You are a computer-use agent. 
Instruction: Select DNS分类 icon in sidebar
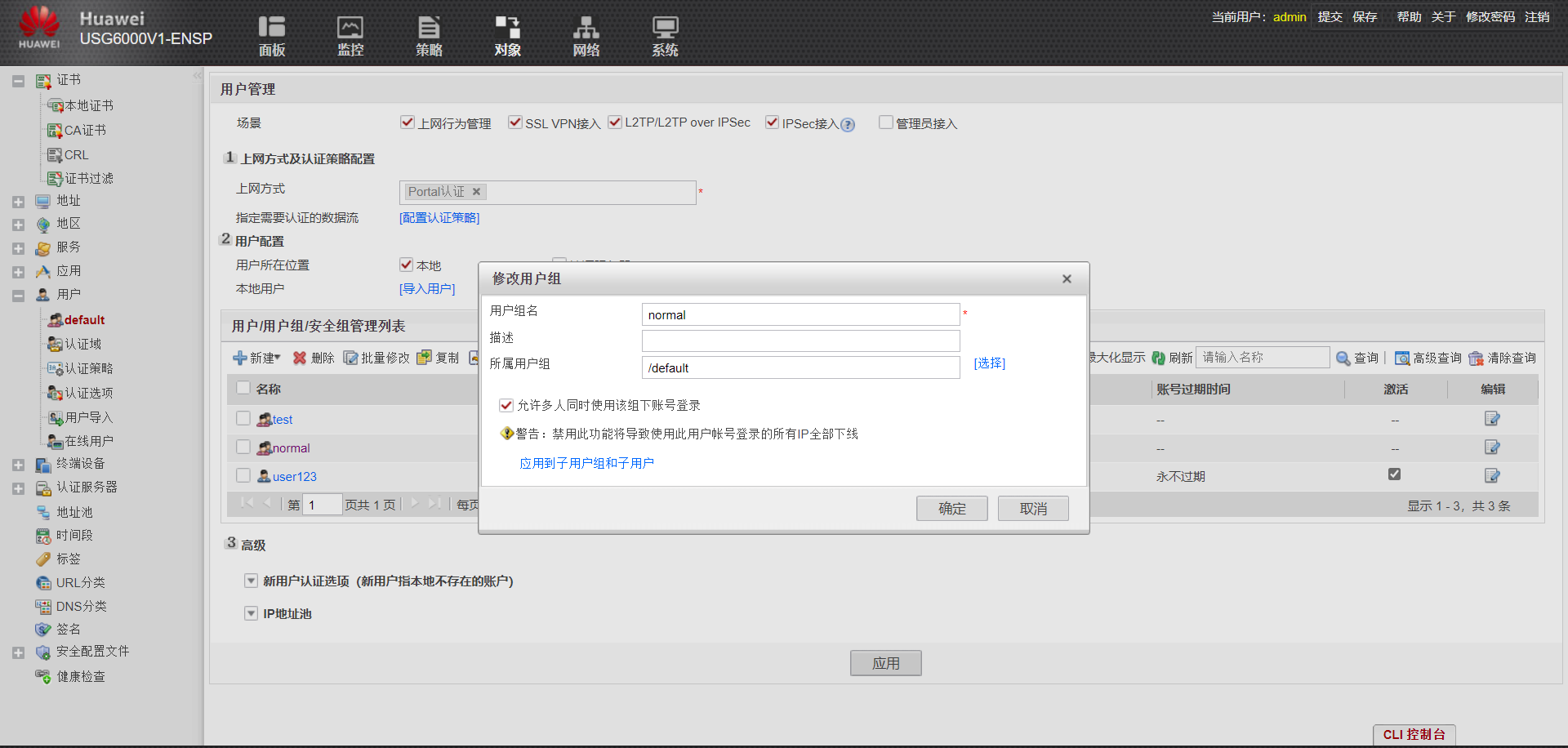coord(43,607)
